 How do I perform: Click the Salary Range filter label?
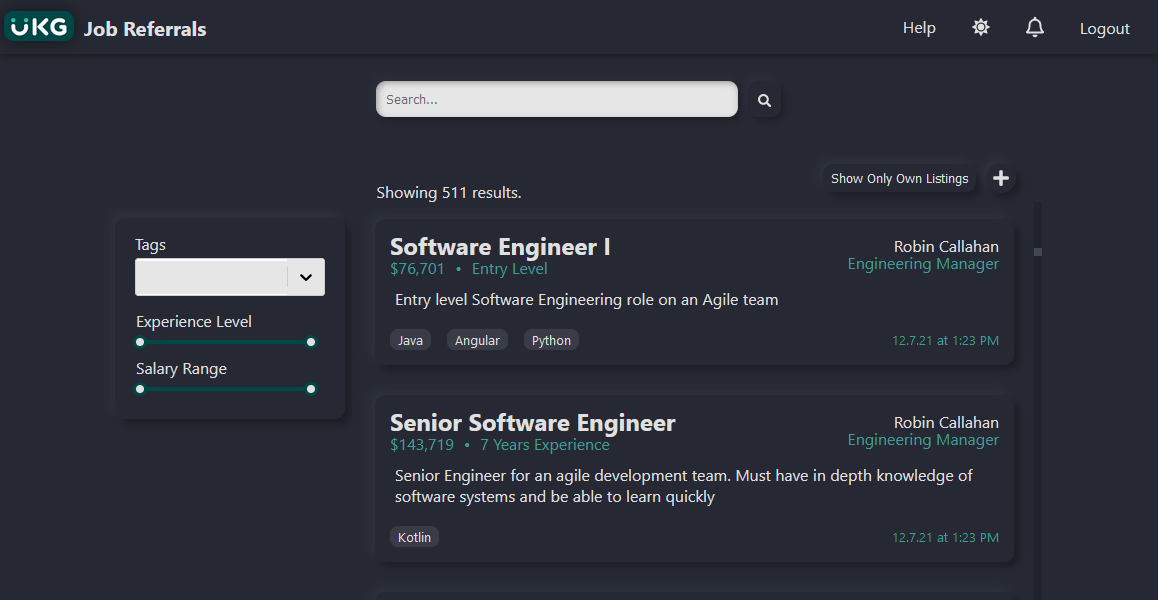click(181, 369)
